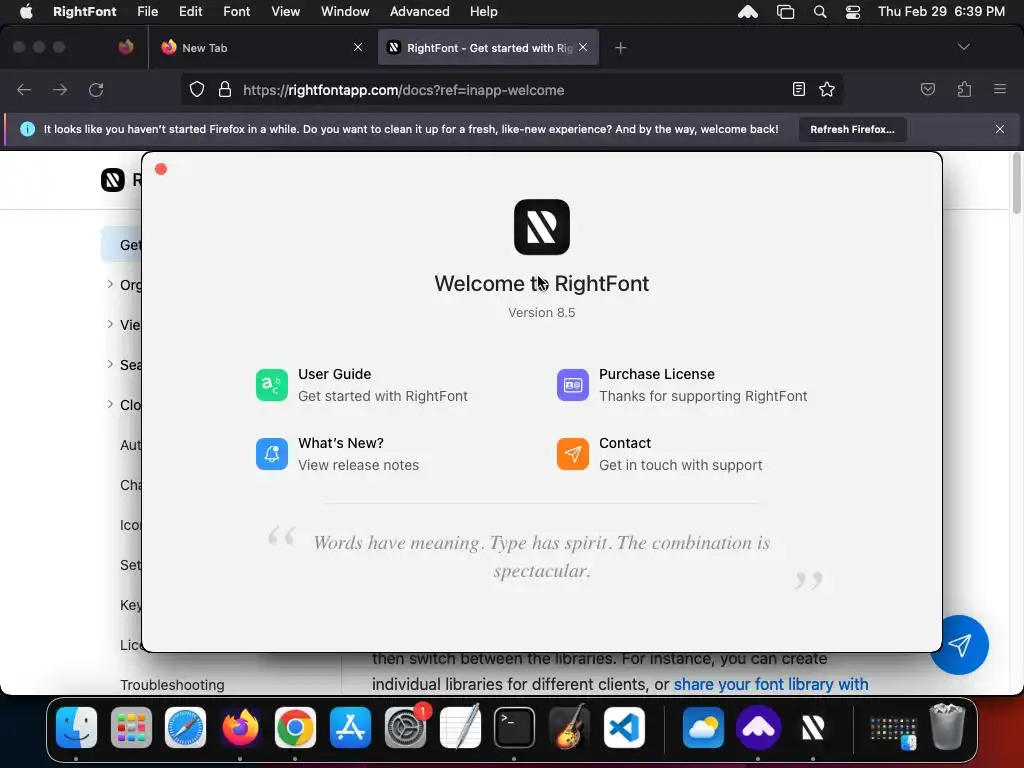Open Terminal from the Dock
This screenshot has width=1024, height=768.
tap(514, 727)
